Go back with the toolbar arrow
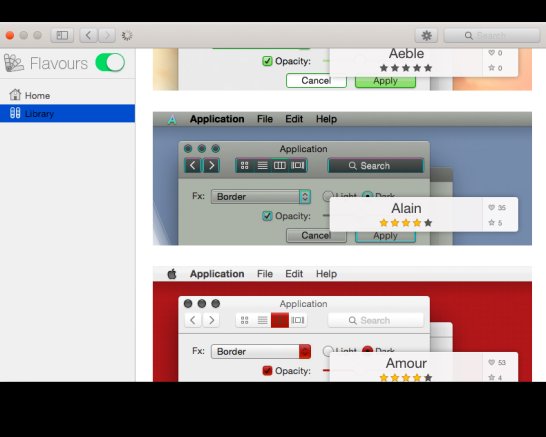546x437 pixels. (x=88, y=36)
